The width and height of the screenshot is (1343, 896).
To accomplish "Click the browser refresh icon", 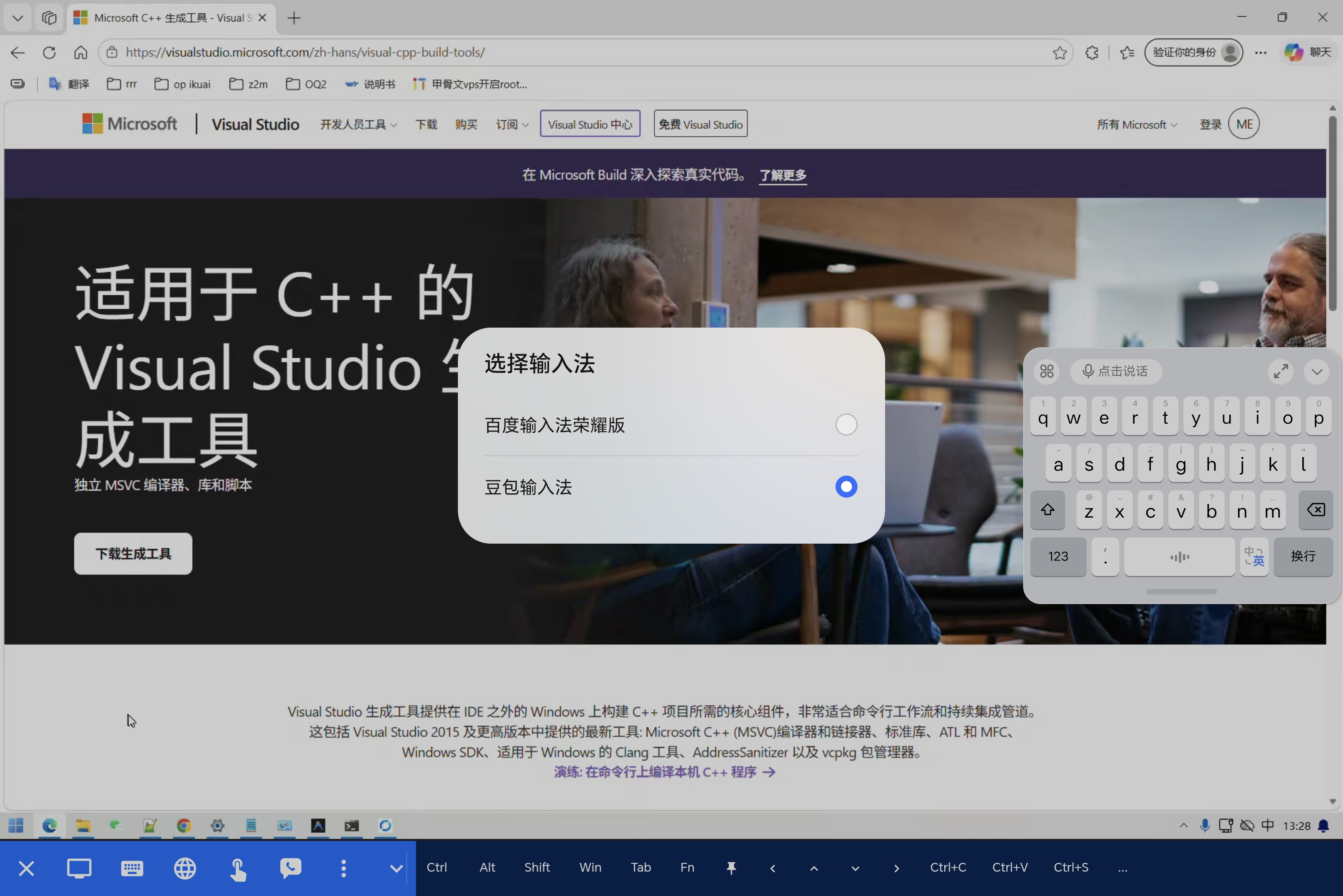I will pos(49,52).
